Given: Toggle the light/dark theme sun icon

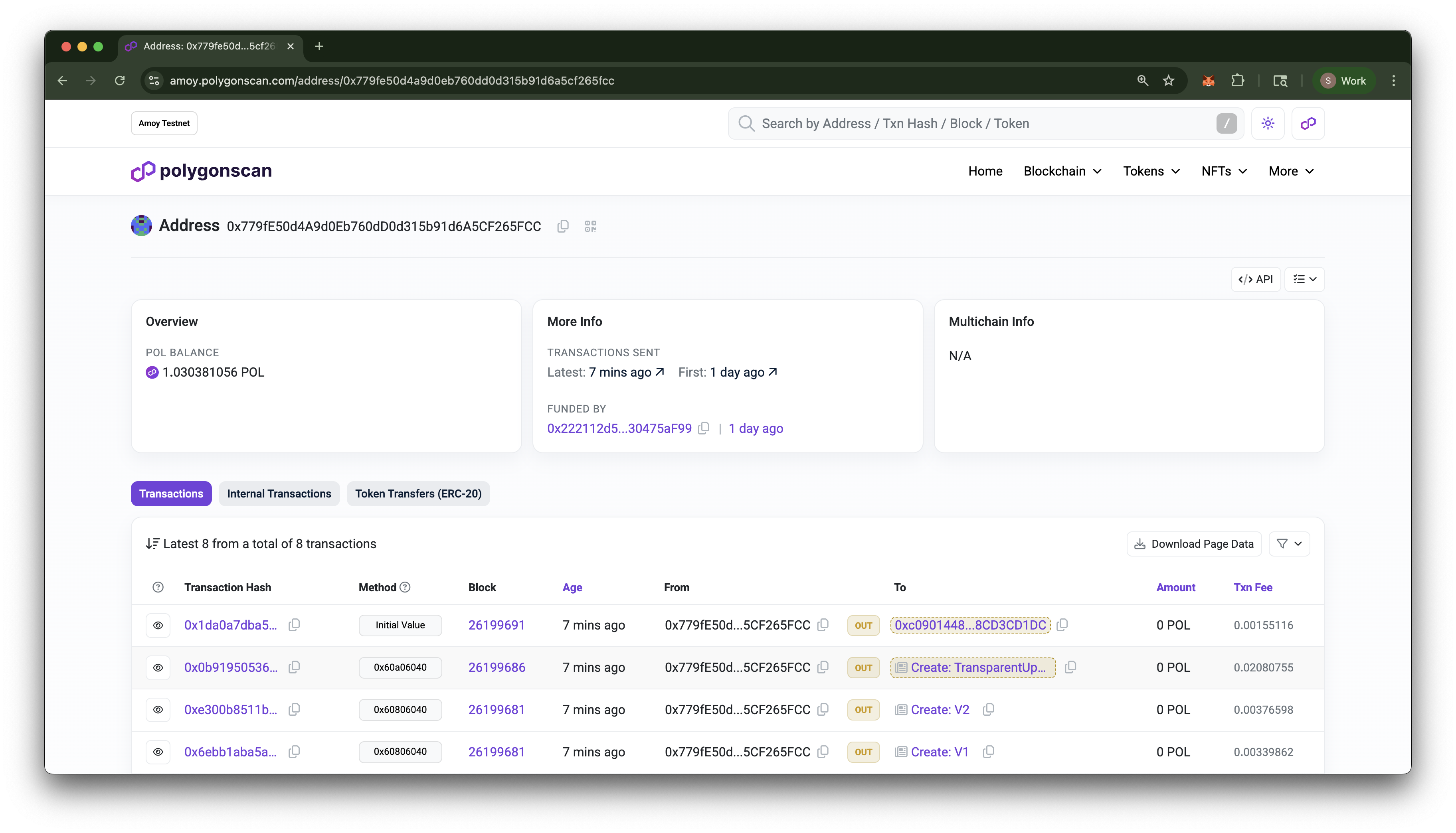Looking at the screenshot, I should tap(1268, 124).
